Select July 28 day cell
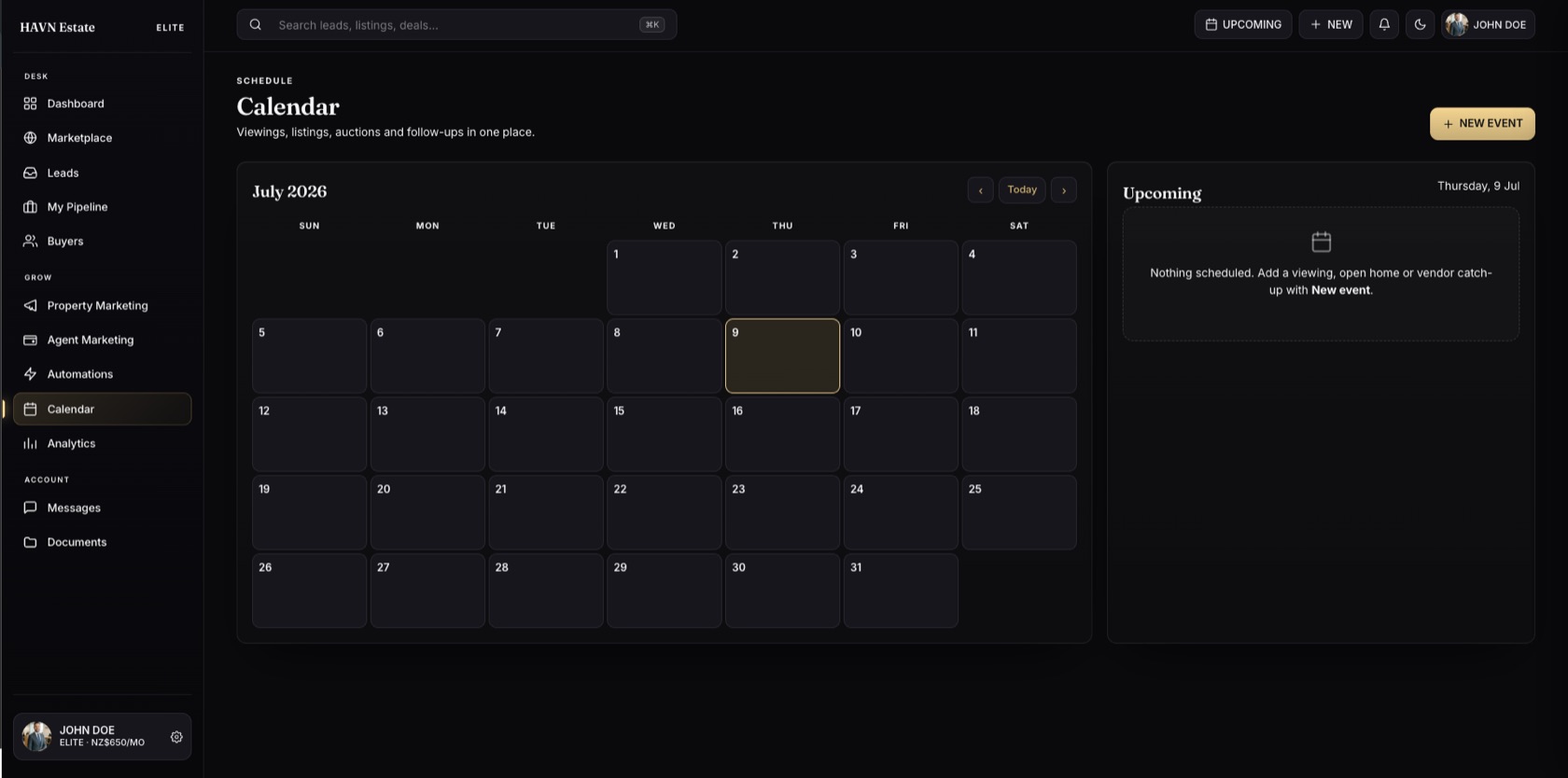 546,591
